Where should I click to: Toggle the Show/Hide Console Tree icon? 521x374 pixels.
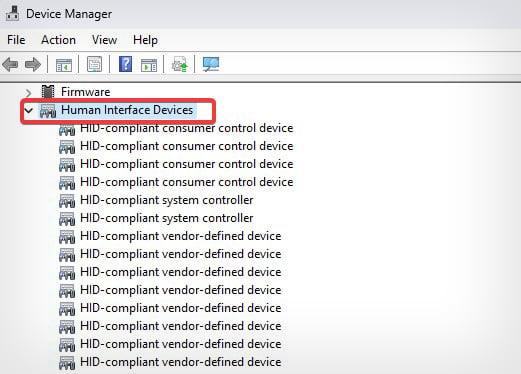[x=64, y=65]
